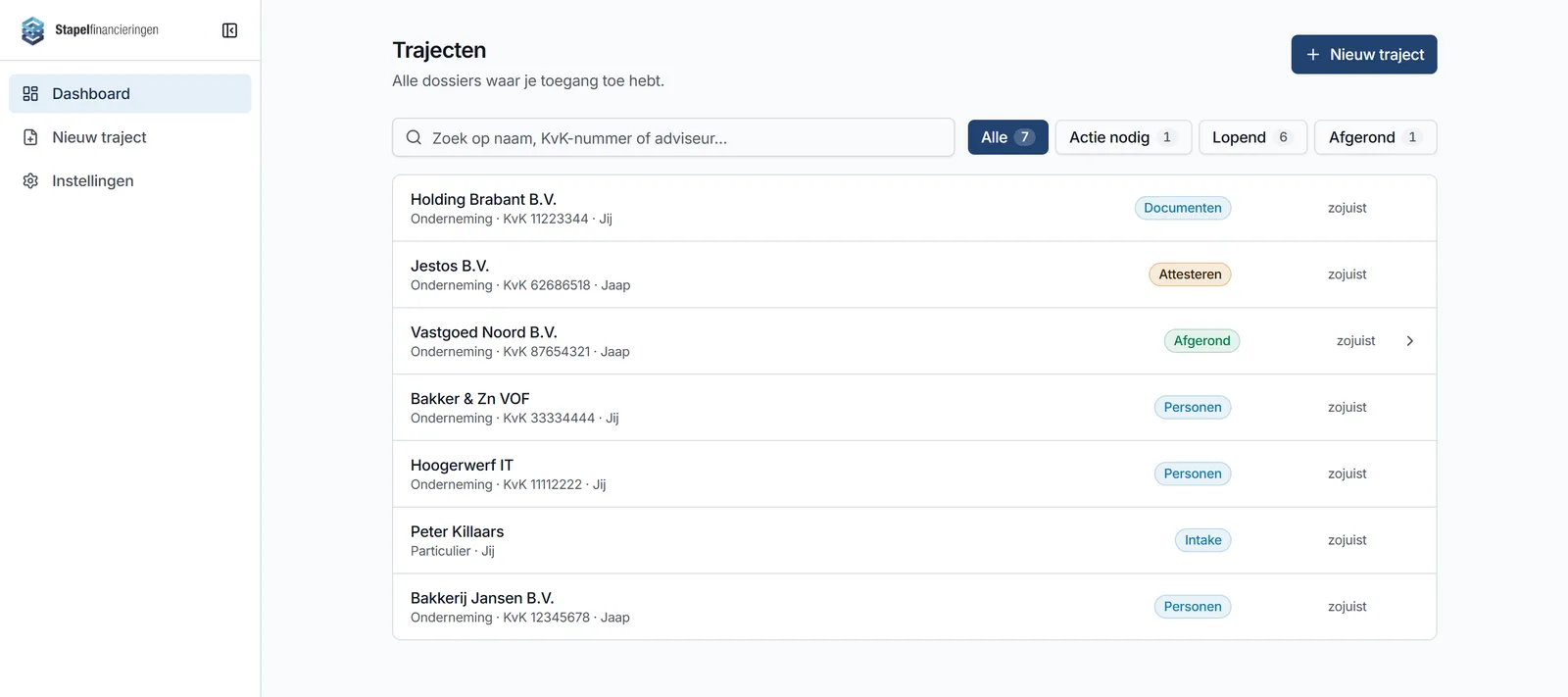Click Personen badge on Bakker & Zn VOF
This screenshot has width=1568, height=697.
coord(1193,407)
